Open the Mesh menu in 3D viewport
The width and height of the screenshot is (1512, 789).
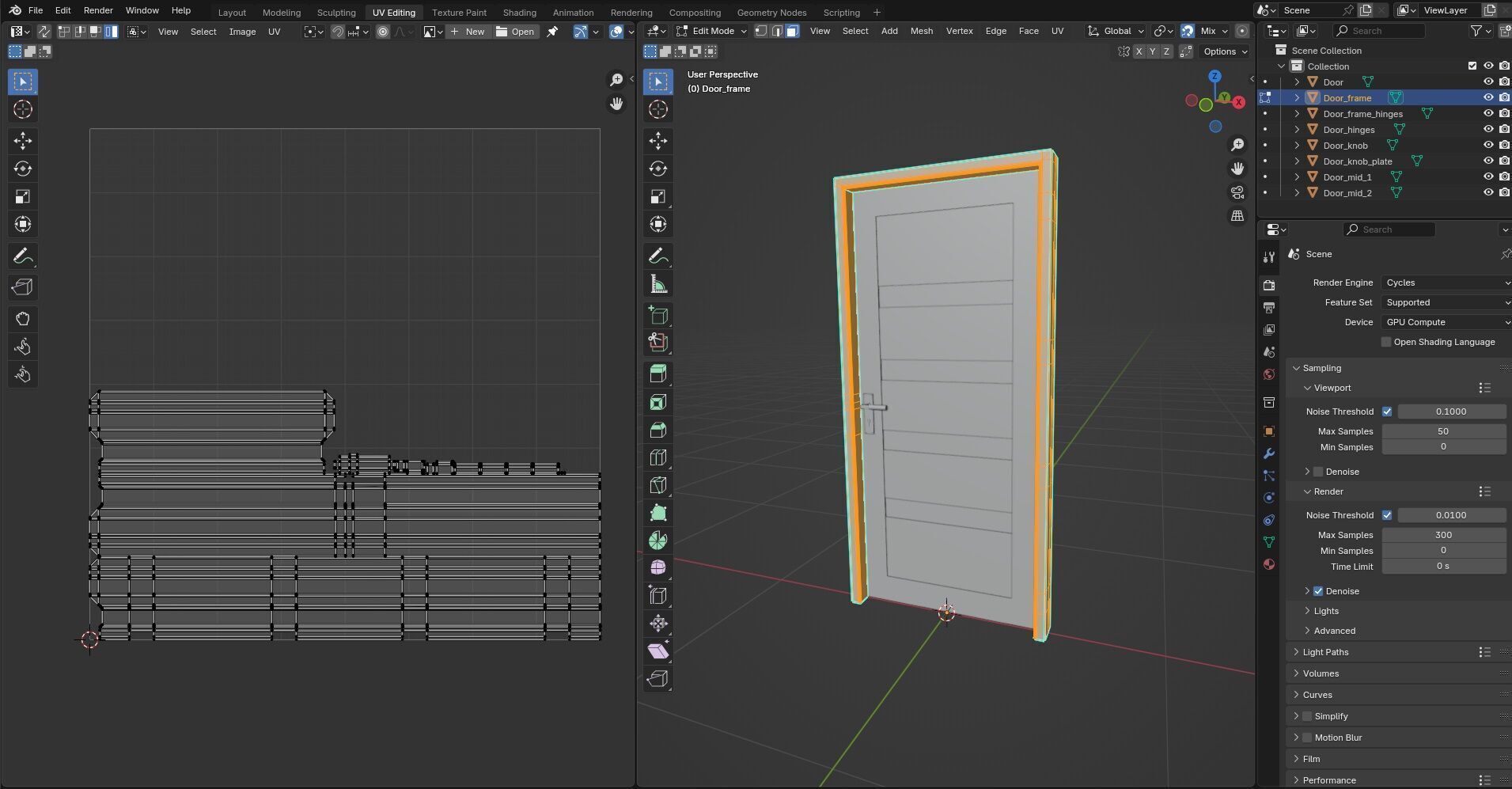(x=921, y=31)
